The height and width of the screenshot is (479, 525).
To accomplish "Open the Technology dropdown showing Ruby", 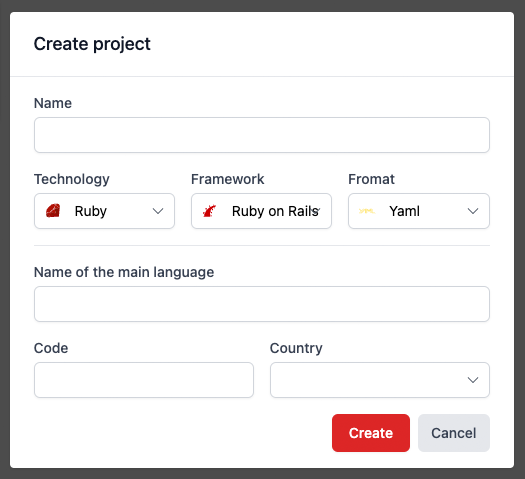I will 104,211.
